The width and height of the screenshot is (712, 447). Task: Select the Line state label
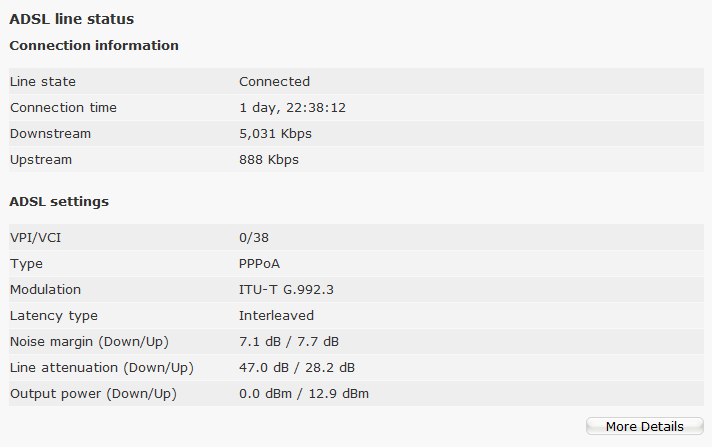(43, 81)
